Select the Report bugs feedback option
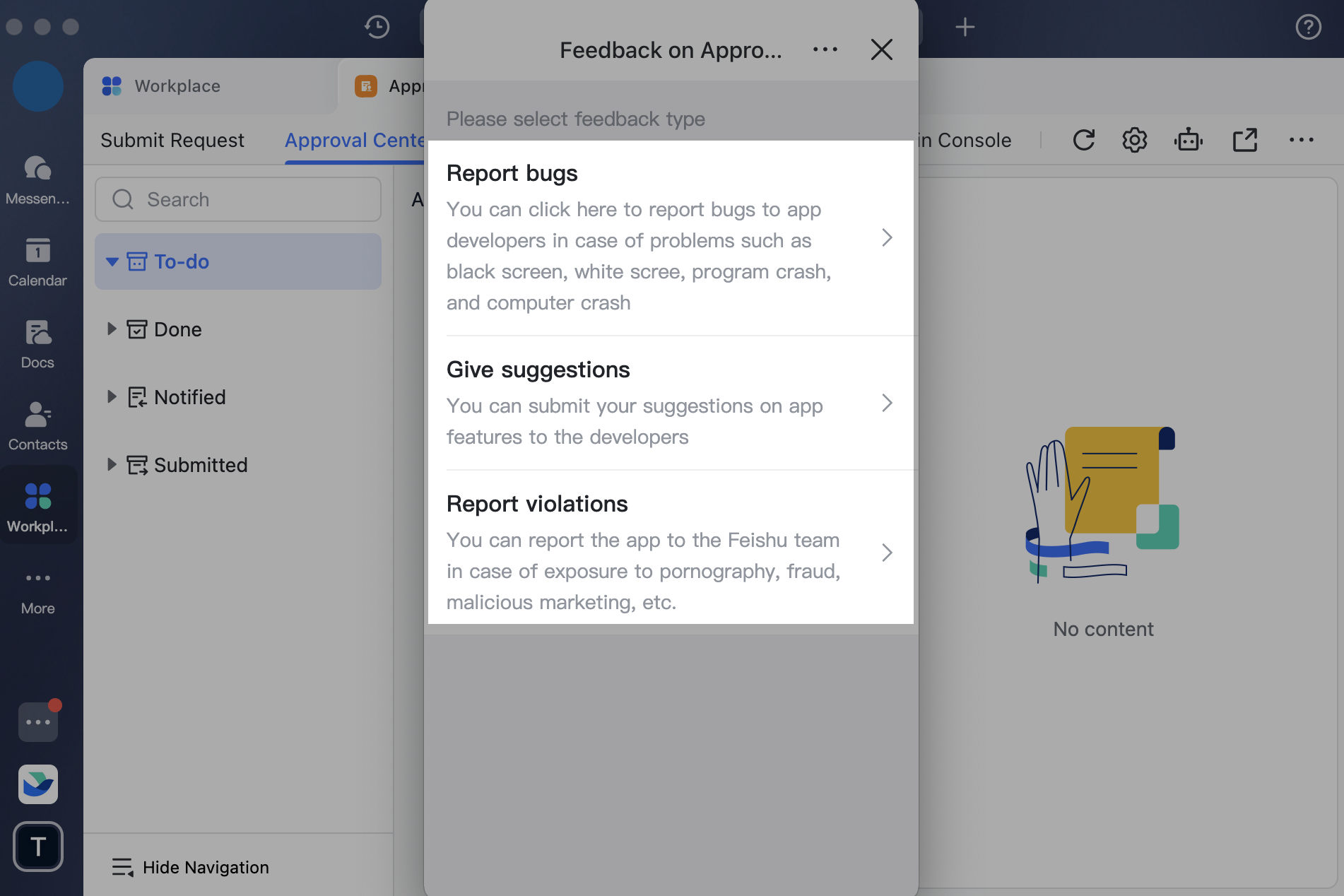This screenshot has height=896, width=1344. click(670, 237)
